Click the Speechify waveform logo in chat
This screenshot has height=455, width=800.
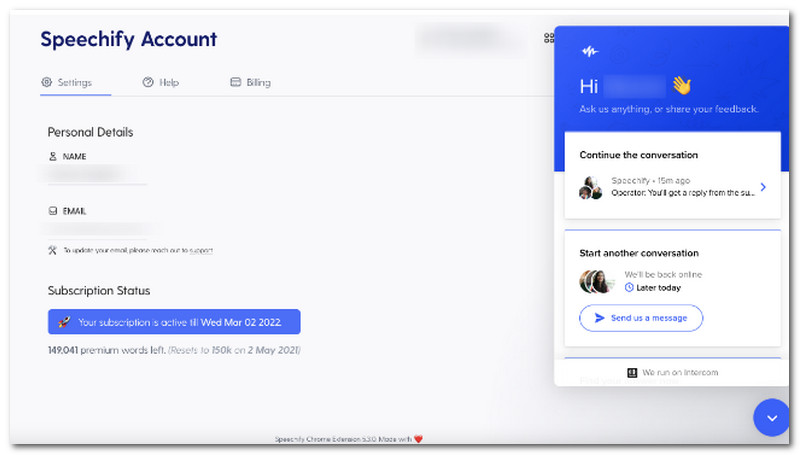coord(590,51)
